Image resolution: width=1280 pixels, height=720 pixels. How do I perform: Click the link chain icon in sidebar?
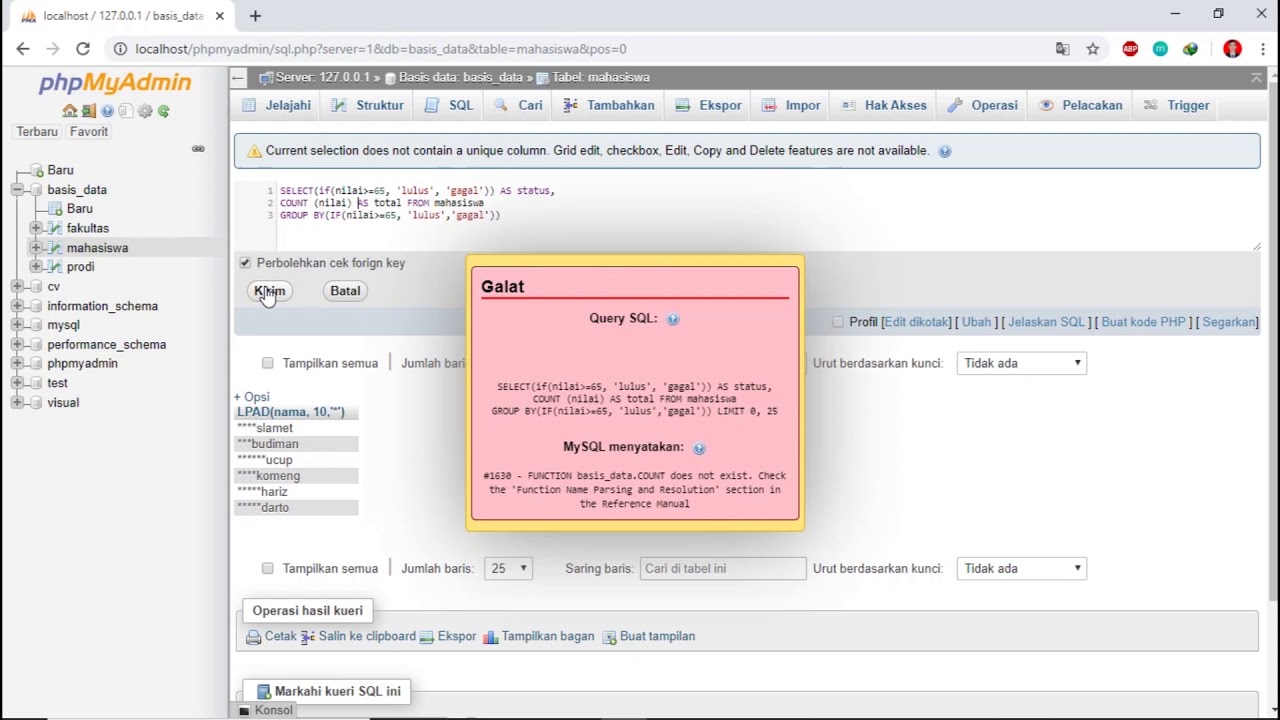pyautogui.click(x=198, y=149)
